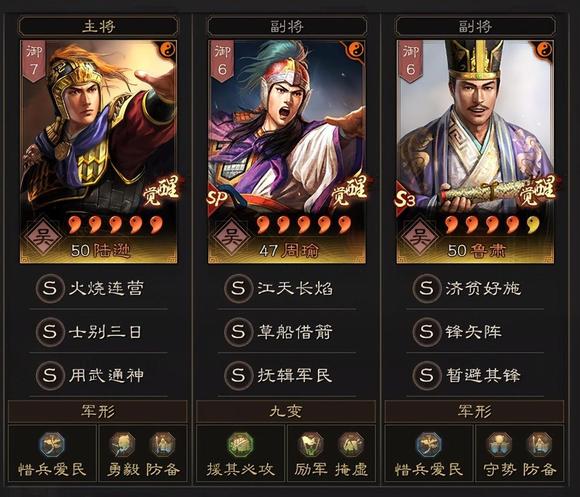Click the 吴 faction badge on 陆逊 card
The height and width of the screenshot is (497, 580).
(43, 237)
